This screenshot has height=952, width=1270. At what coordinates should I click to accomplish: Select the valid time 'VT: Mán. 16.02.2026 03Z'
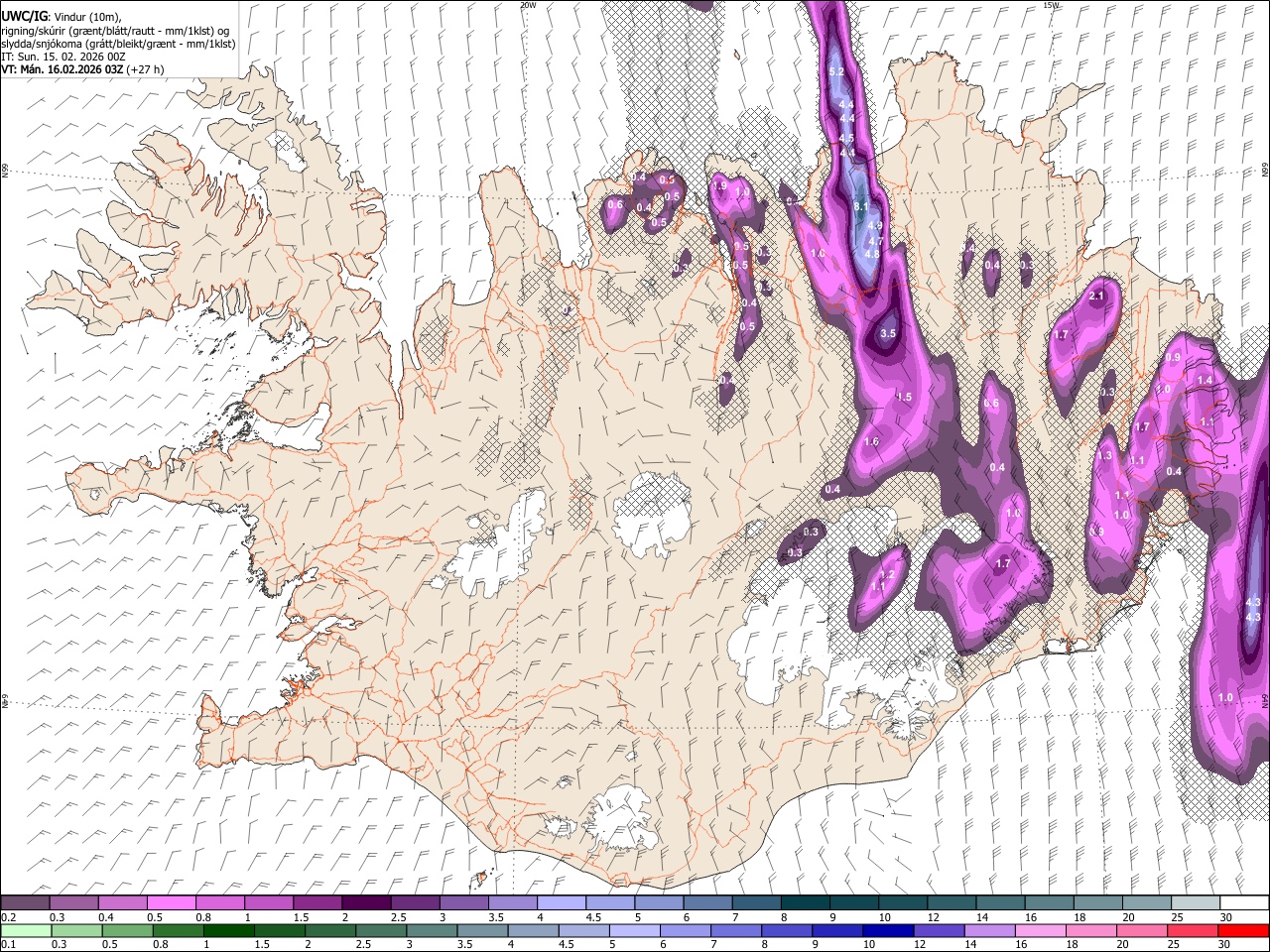point(63,69)
